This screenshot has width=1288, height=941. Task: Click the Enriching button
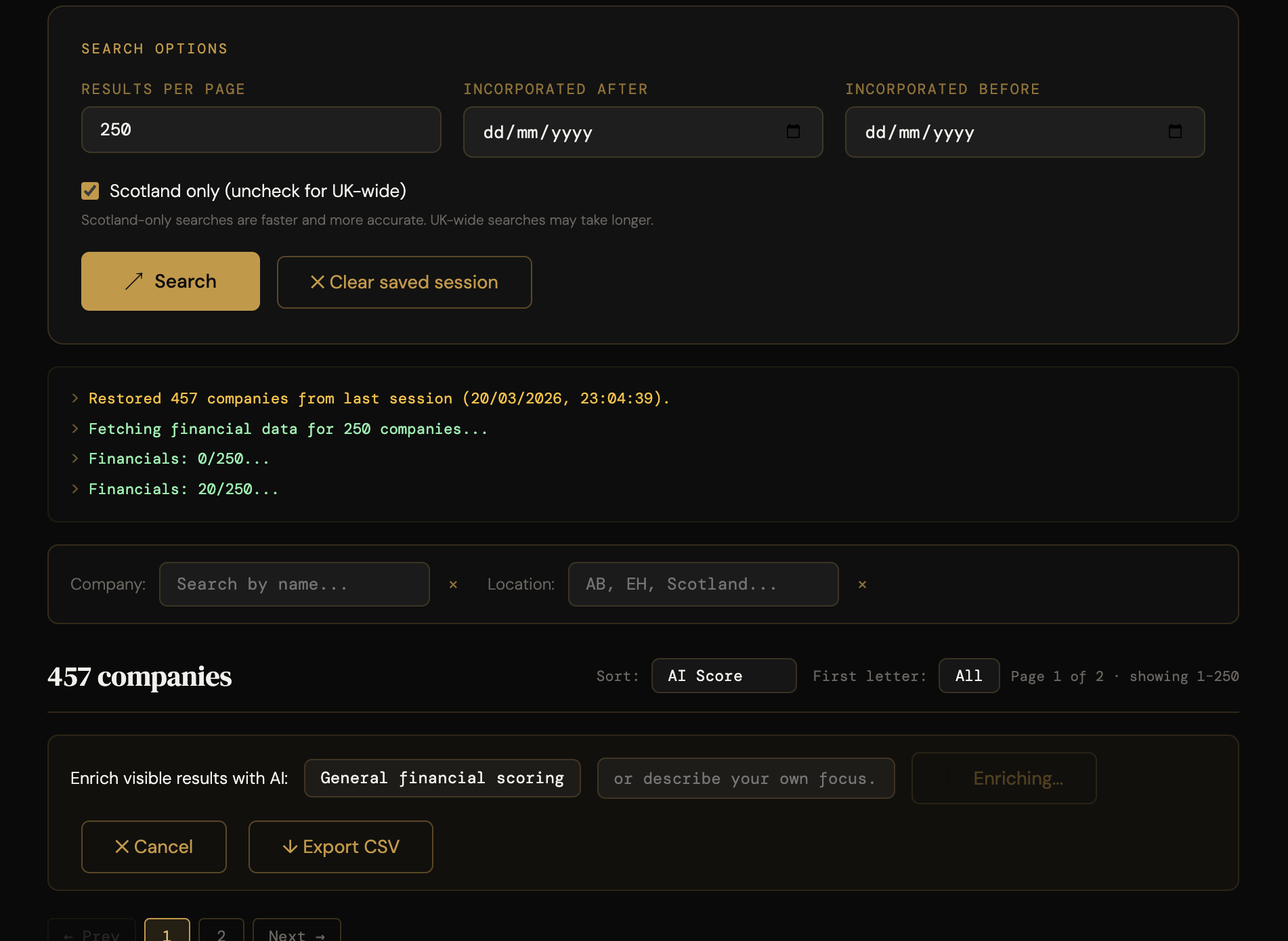[x=1004, y=778]
